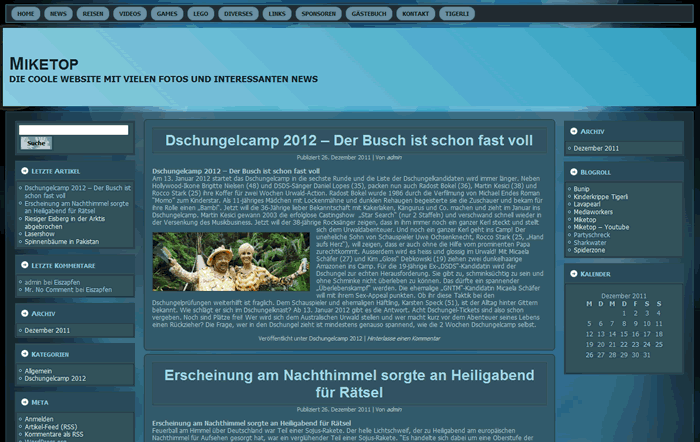Image resolution: width=700 pixels, height=442 pixels.
Task: Click admin author link of second post
Action: [x=394, y=409]
